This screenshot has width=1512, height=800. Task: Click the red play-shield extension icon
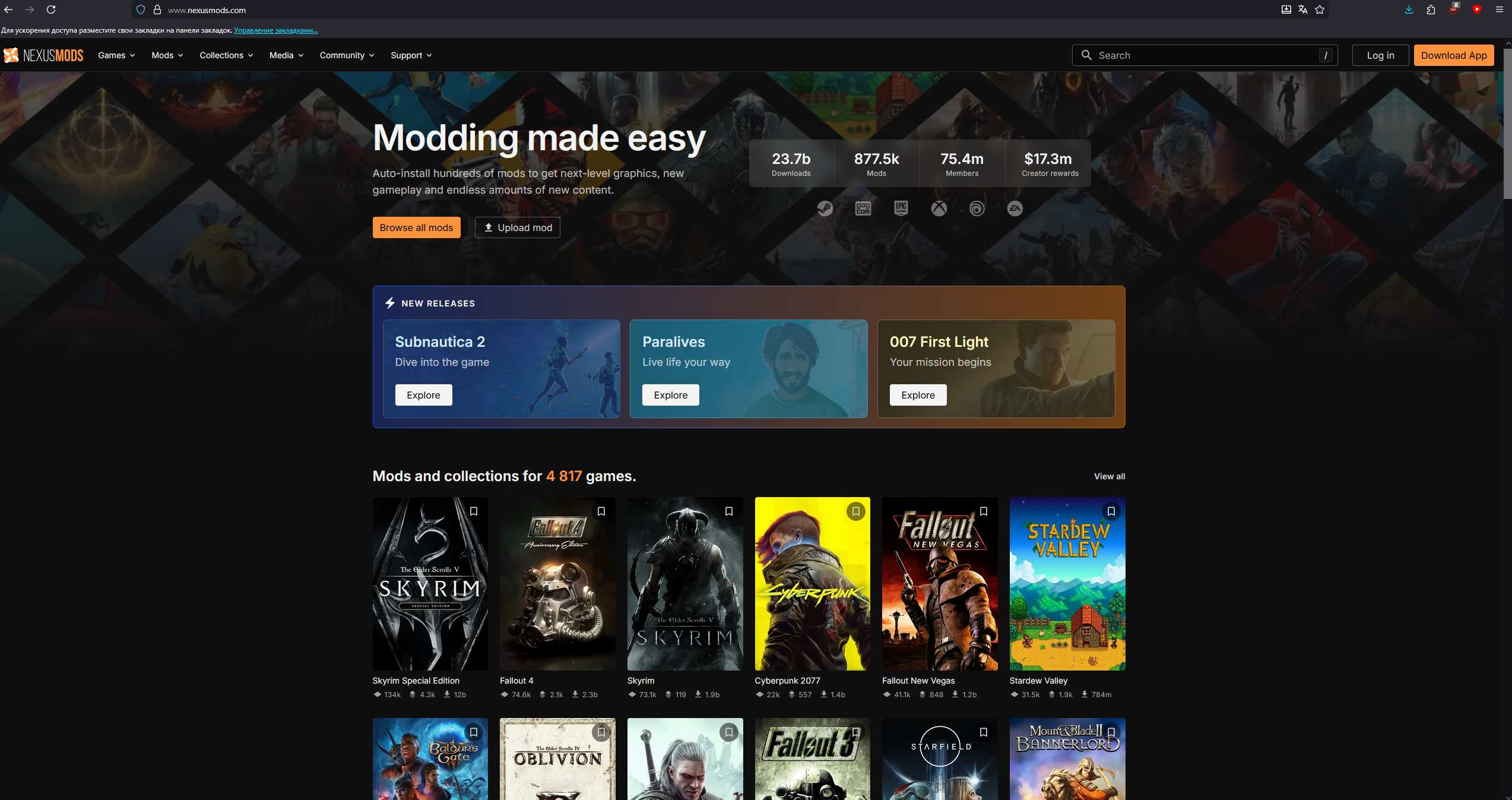point(1477,10)
